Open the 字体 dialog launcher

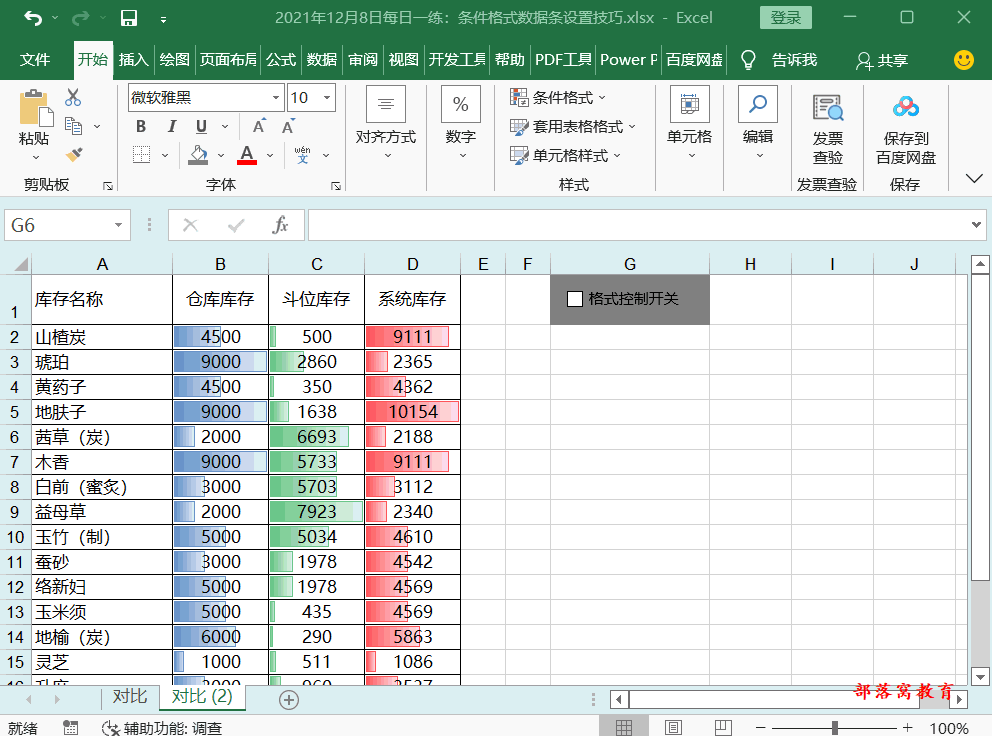336,185
